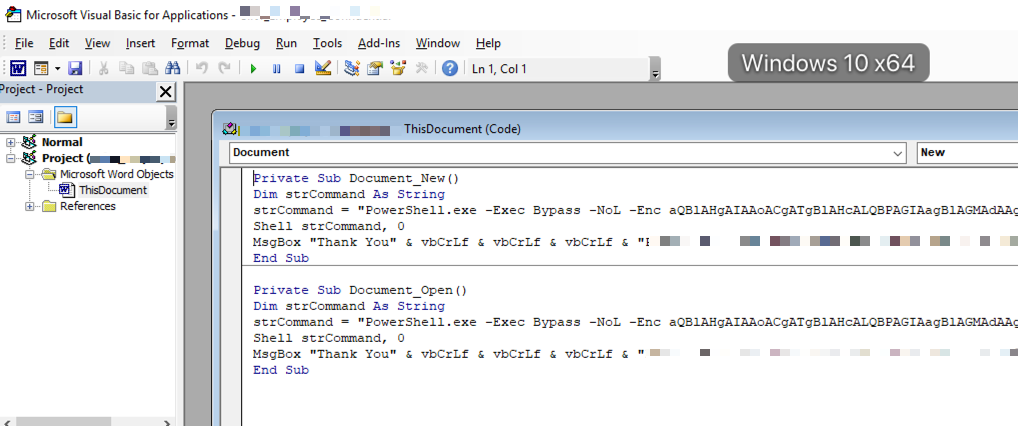Open the Add-Ins menu
This screenshot has width=1018, height=426.
[379, 44]
